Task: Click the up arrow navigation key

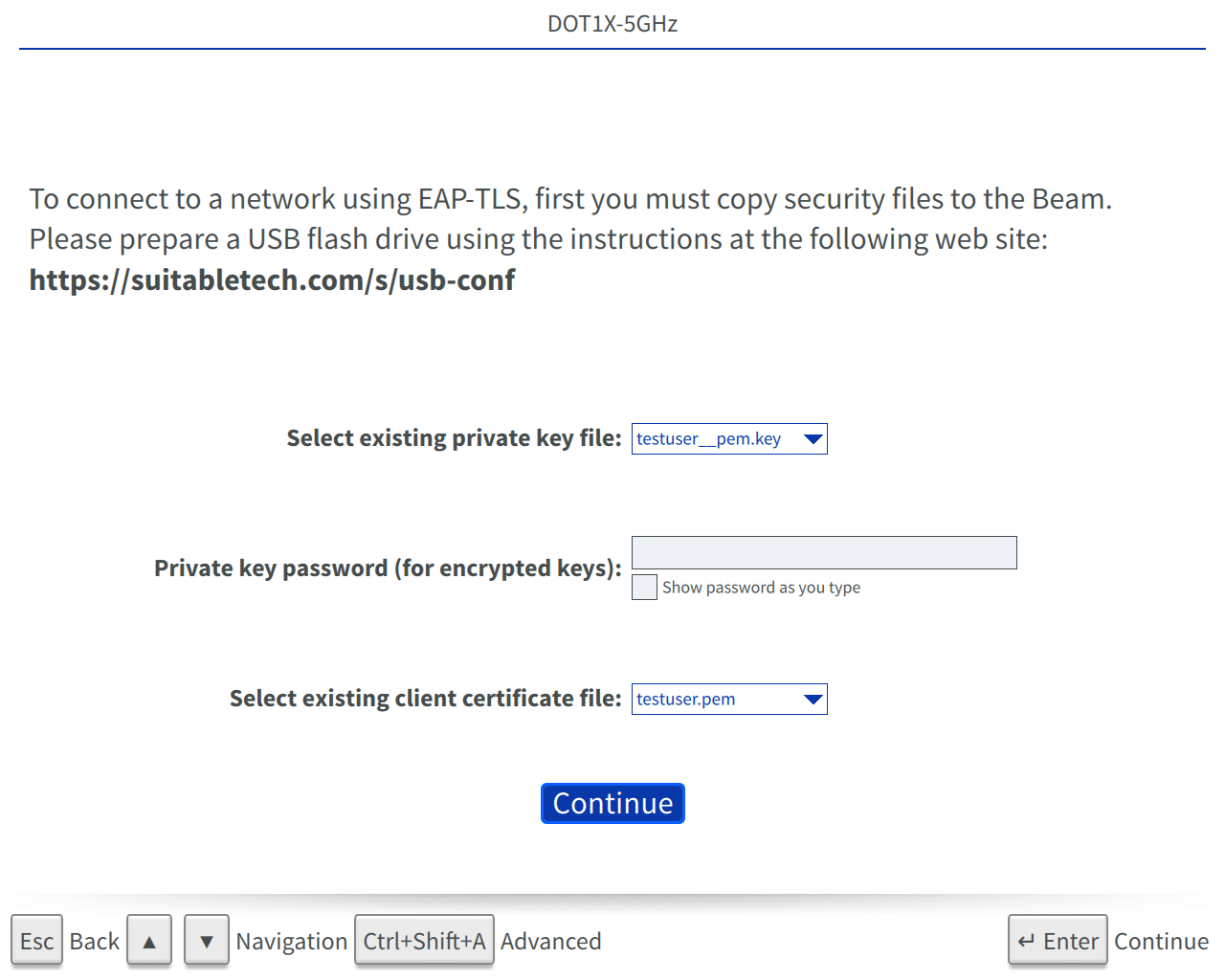Action: click(149, 941)
